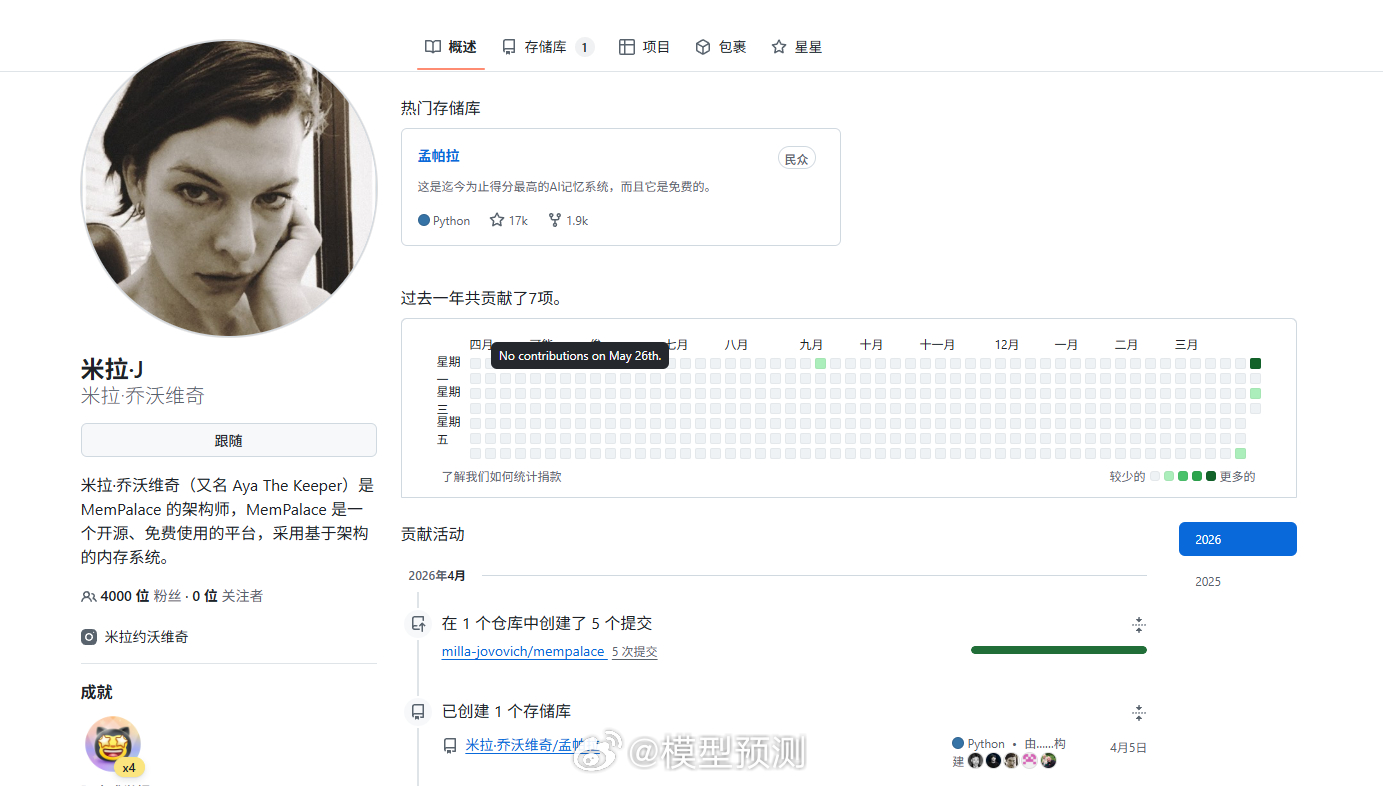Viewport: 1383px width, 786px height.
Task: Select the 2025 year in the sidebar
Action: click(x=1207, y=581)
